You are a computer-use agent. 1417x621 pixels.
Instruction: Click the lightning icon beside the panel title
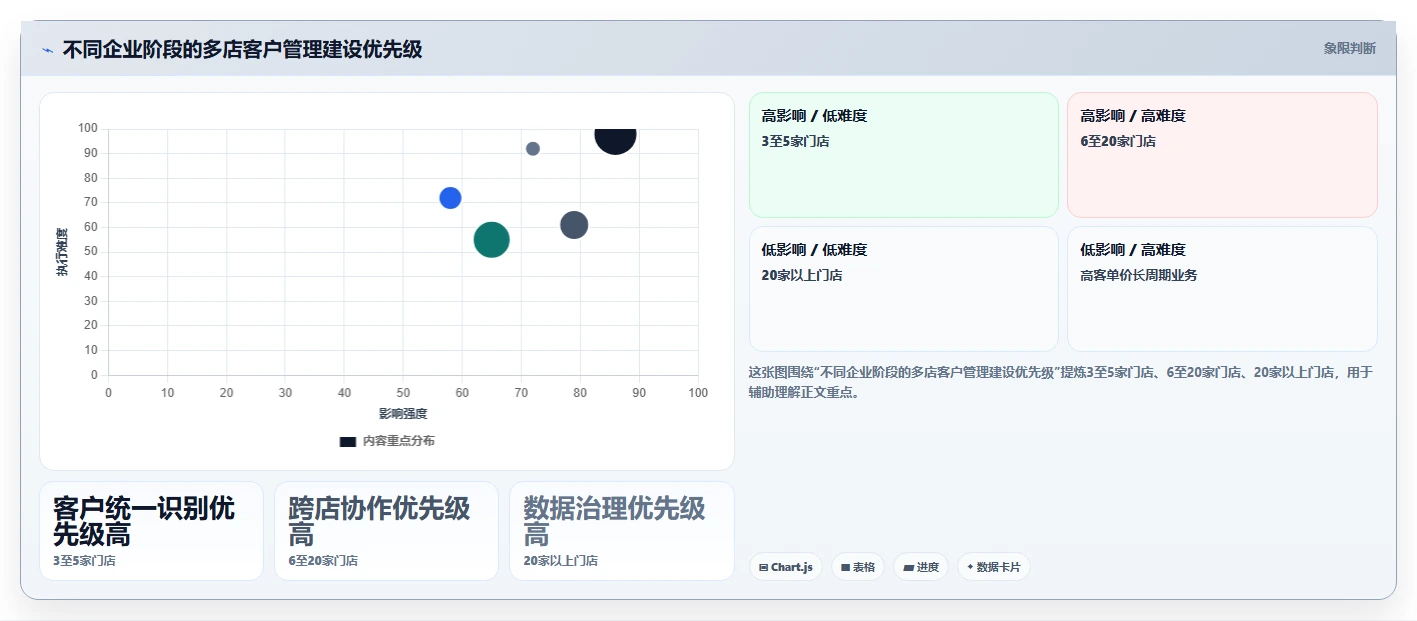(47, 50)
